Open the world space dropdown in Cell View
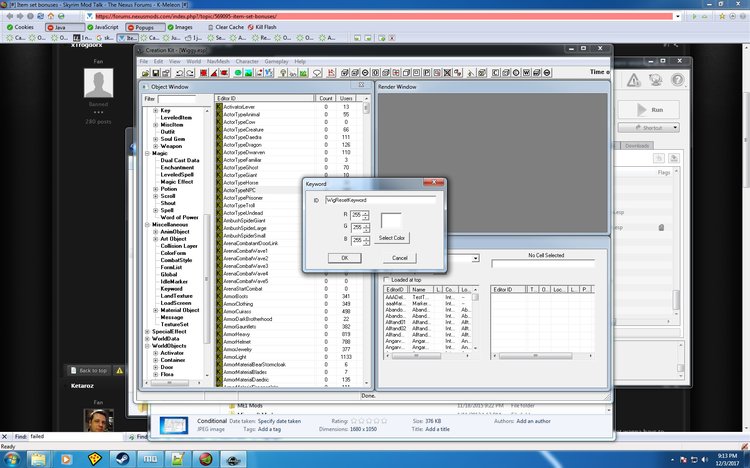 [475, 259]
